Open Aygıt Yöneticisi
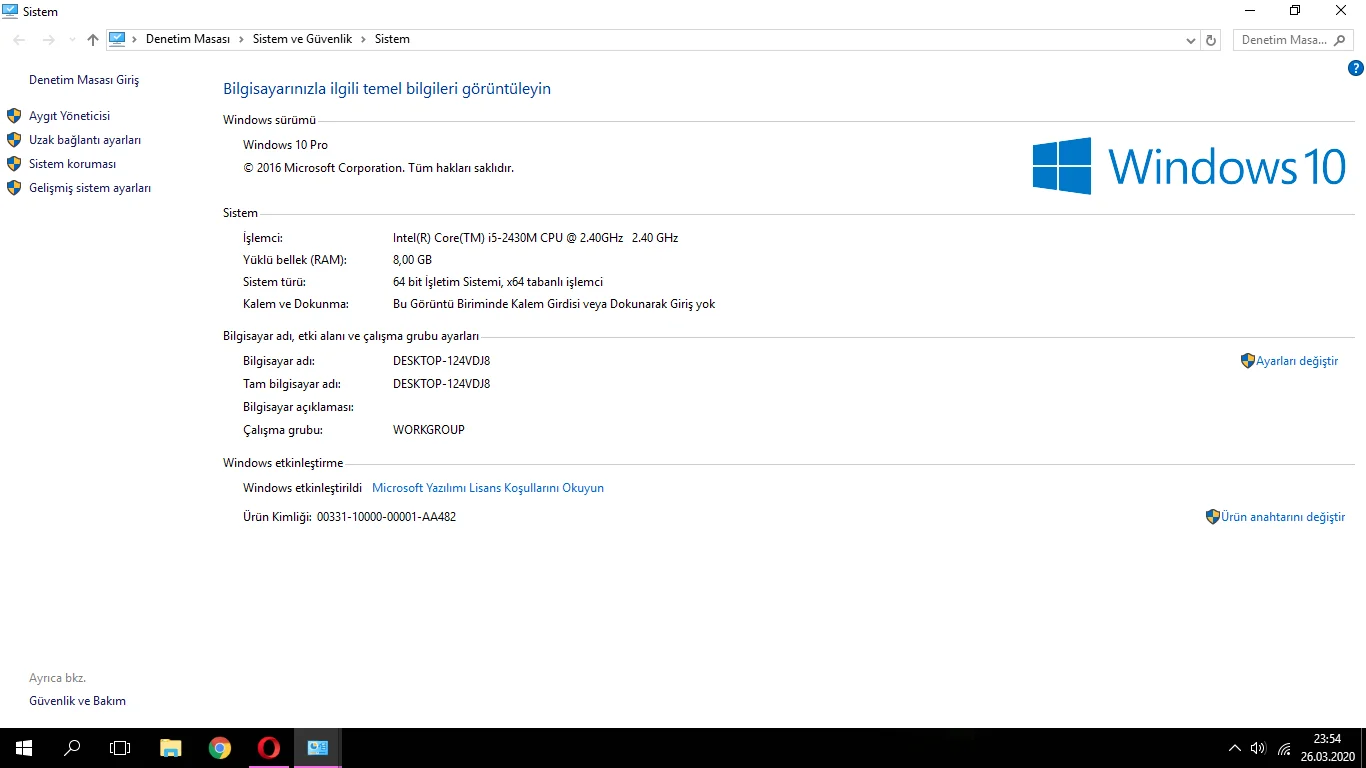 pos(70,116)
